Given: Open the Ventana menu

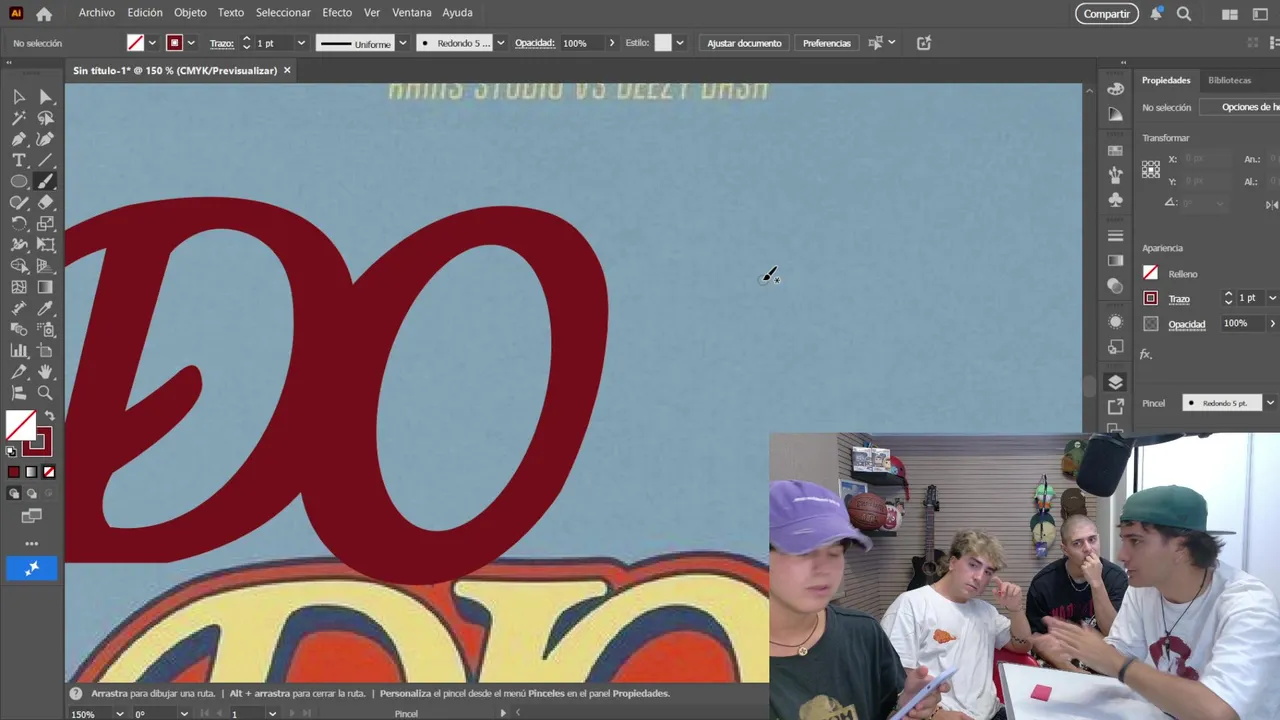Looking at the screenshot, I should coord(411,13).
